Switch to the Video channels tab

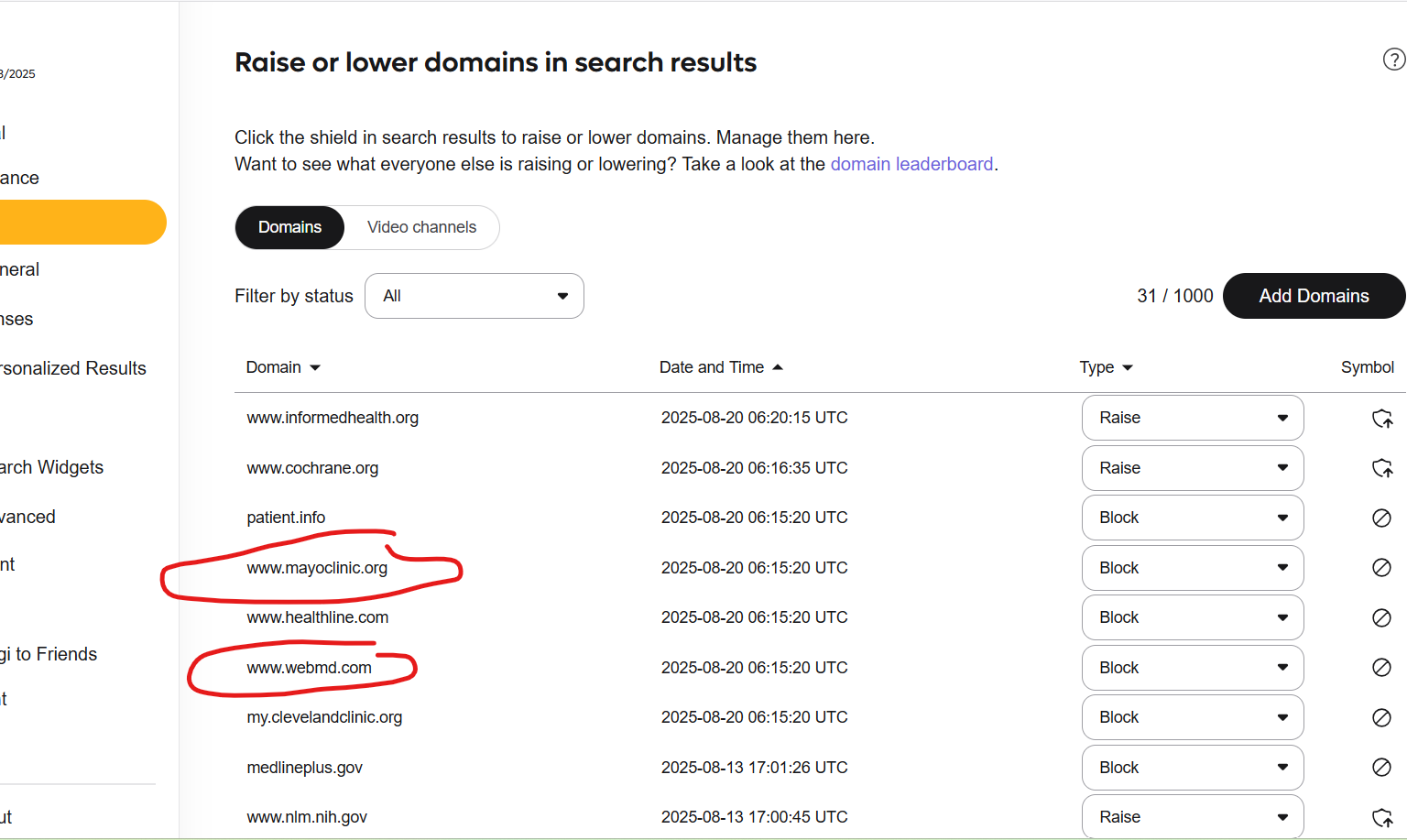(421, 227)
